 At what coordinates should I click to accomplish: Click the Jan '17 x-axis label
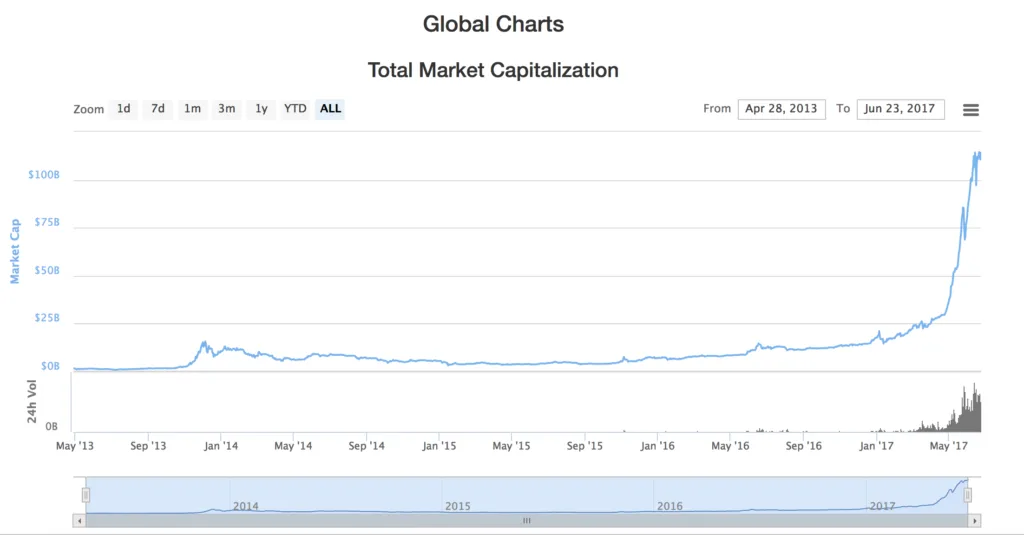point(876,446)
